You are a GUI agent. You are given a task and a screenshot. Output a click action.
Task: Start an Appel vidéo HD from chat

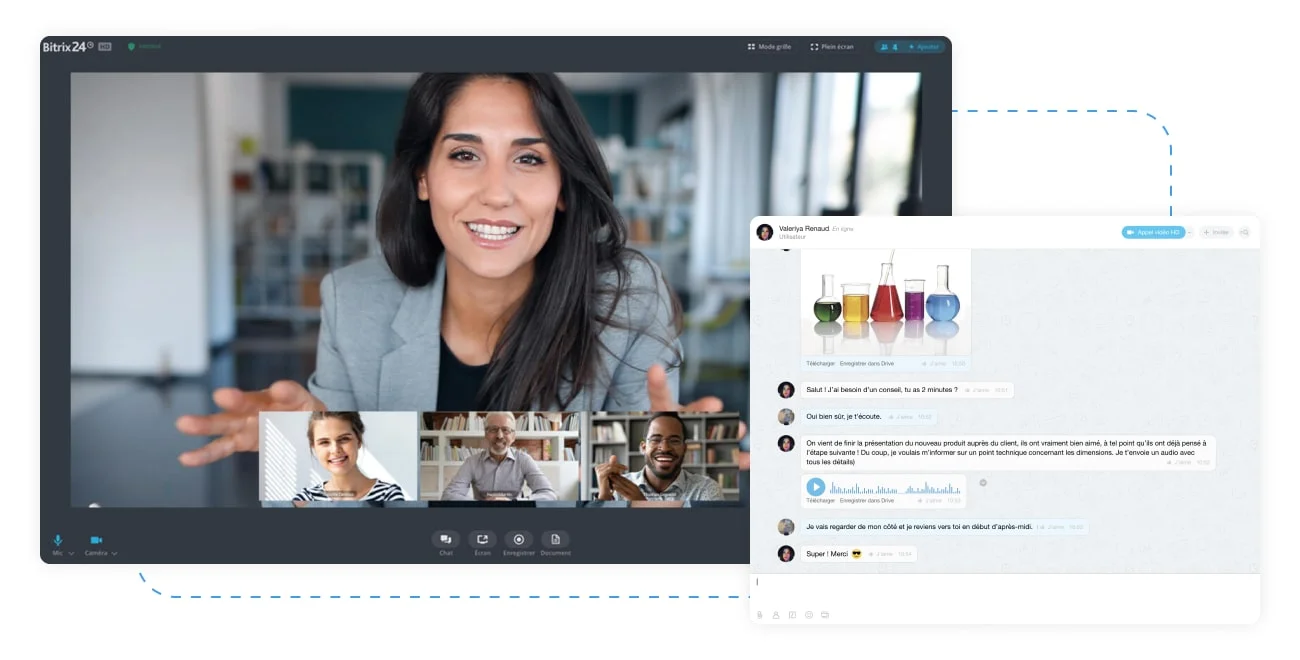[1152, 232]
